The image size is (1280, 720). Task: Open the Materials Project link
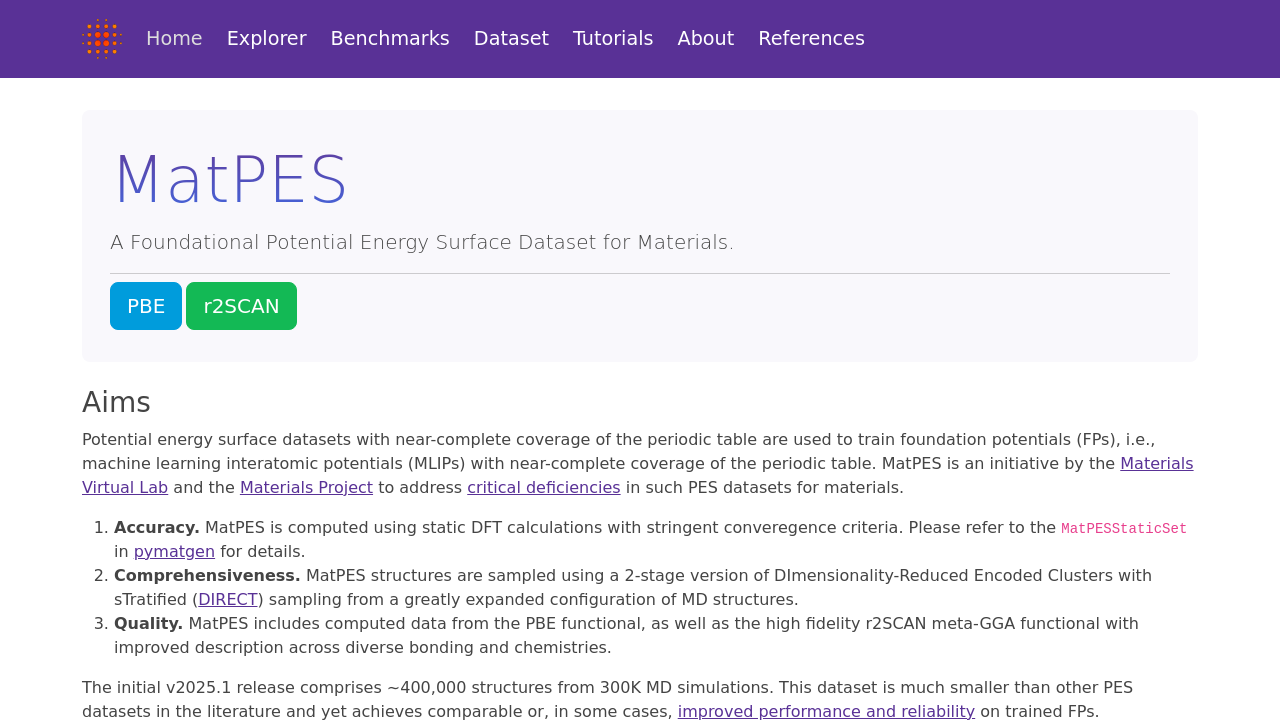point(306,488)
